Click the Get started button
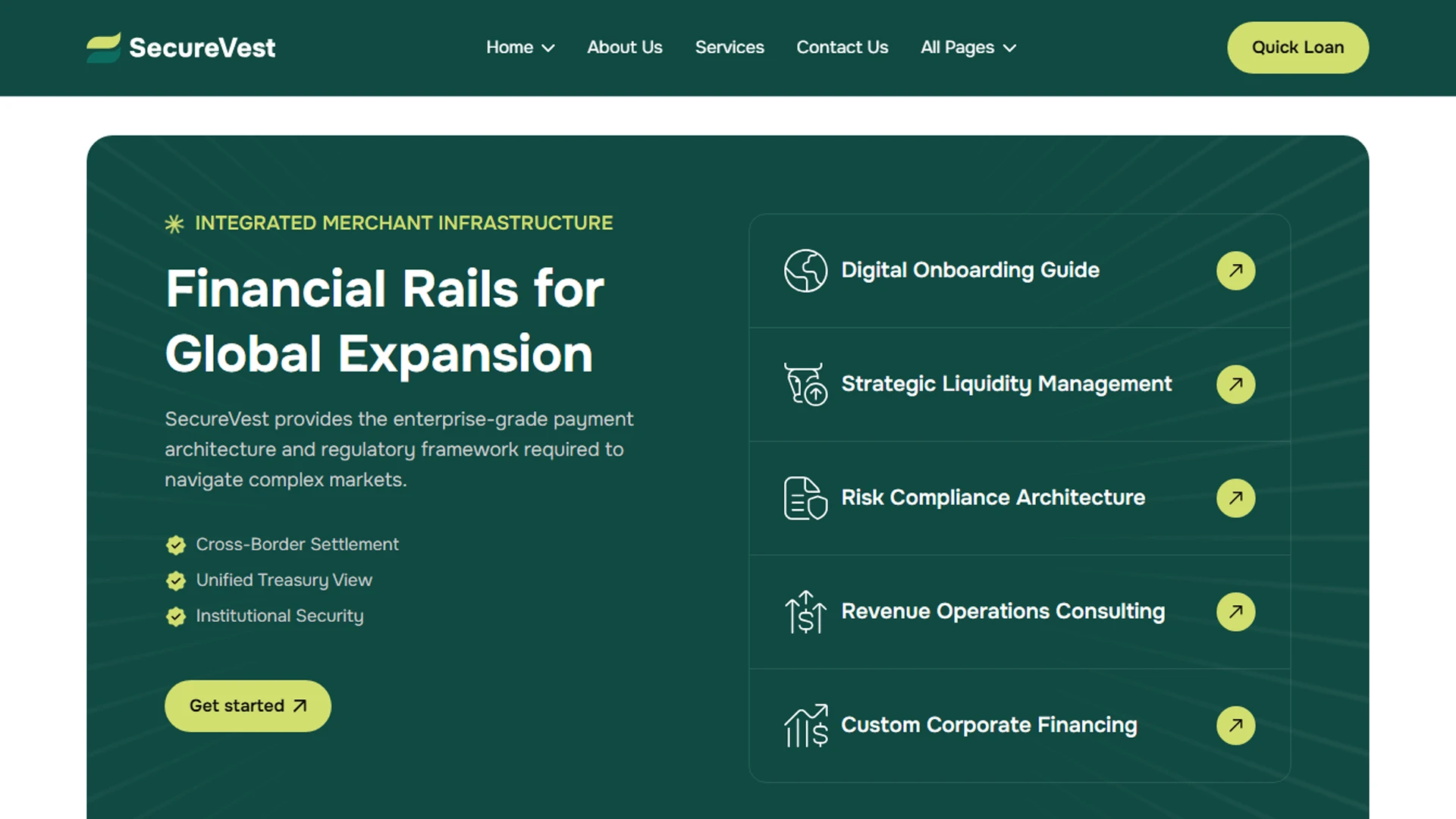This screenshot has height=819, width=1456. point(248,706)
